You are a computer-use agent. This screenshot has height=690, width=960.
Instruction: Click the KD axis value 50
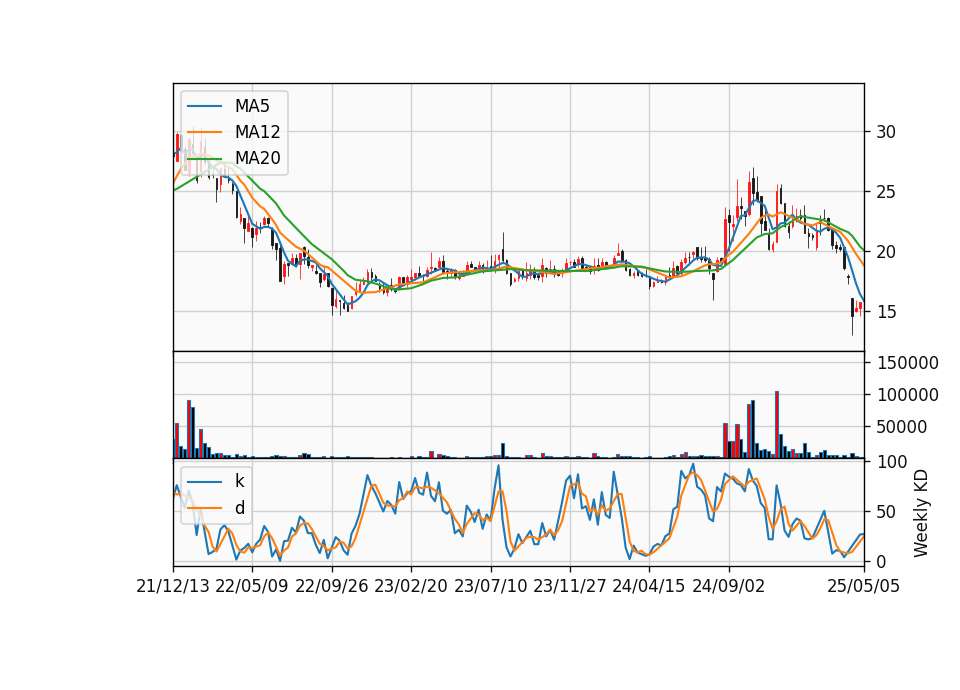click(x=886, y=511)
